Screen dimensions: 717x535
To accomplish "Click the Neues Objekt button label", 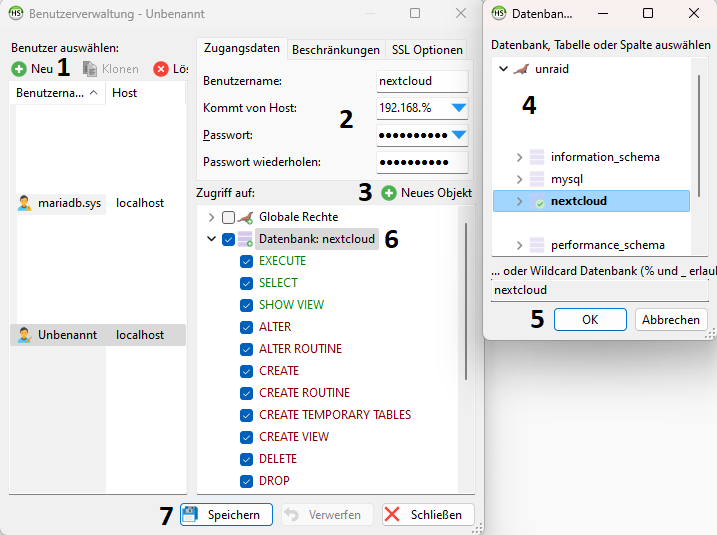I will (436, 193).
